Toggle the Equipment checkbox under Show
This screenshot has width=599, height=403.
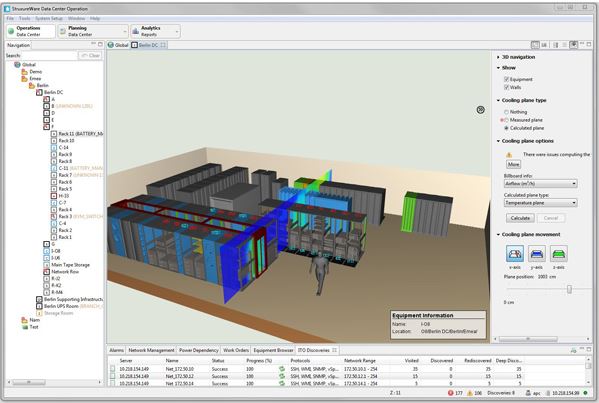pyautogui.click(x=506, y=79)
